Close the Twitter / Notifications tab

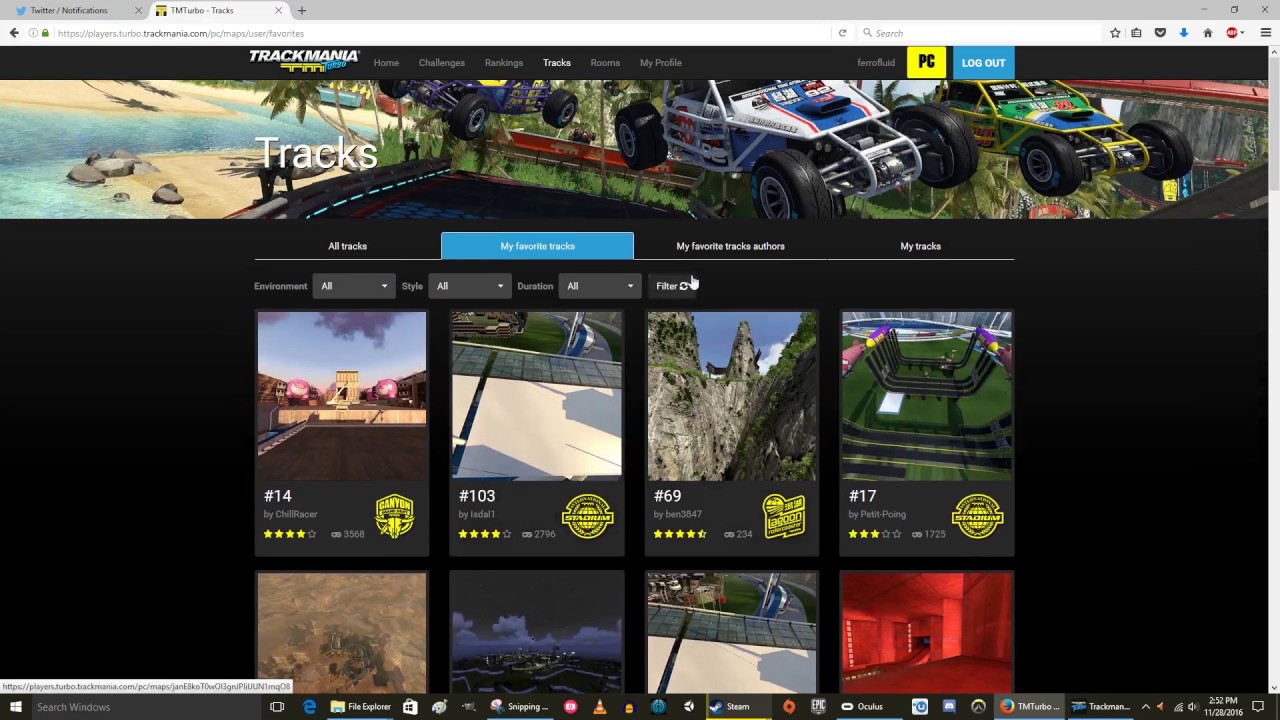tap(138, 11)
